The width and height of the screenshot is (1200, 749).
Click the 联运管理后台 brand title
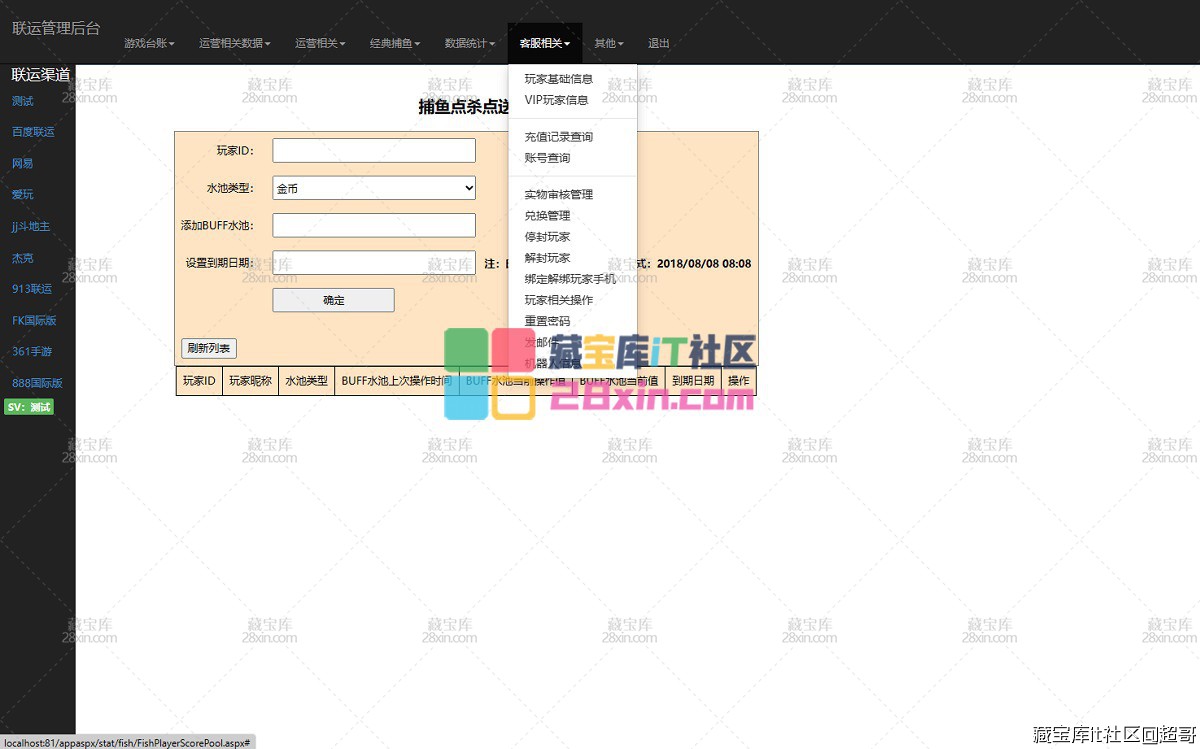click(x=56, y=29)
